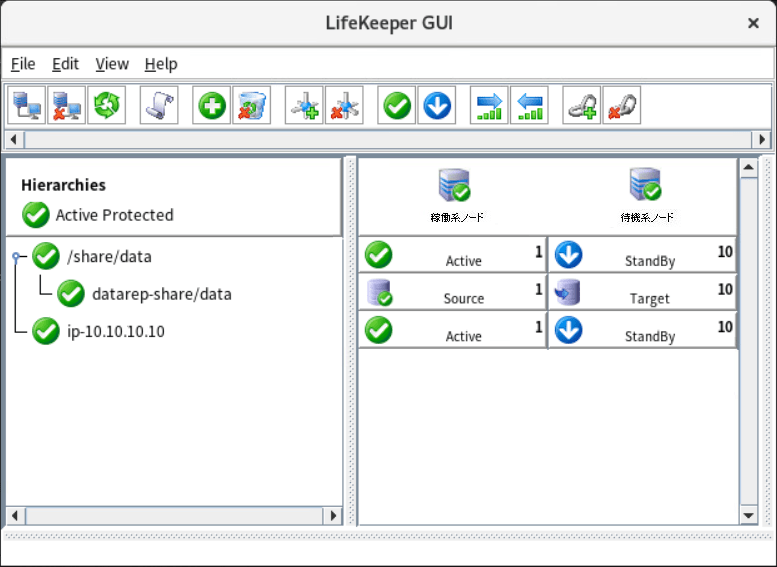Click the toolbar scrollbar left arrow
The width and height of the screenshot is (777, 567).
(14, 140)
